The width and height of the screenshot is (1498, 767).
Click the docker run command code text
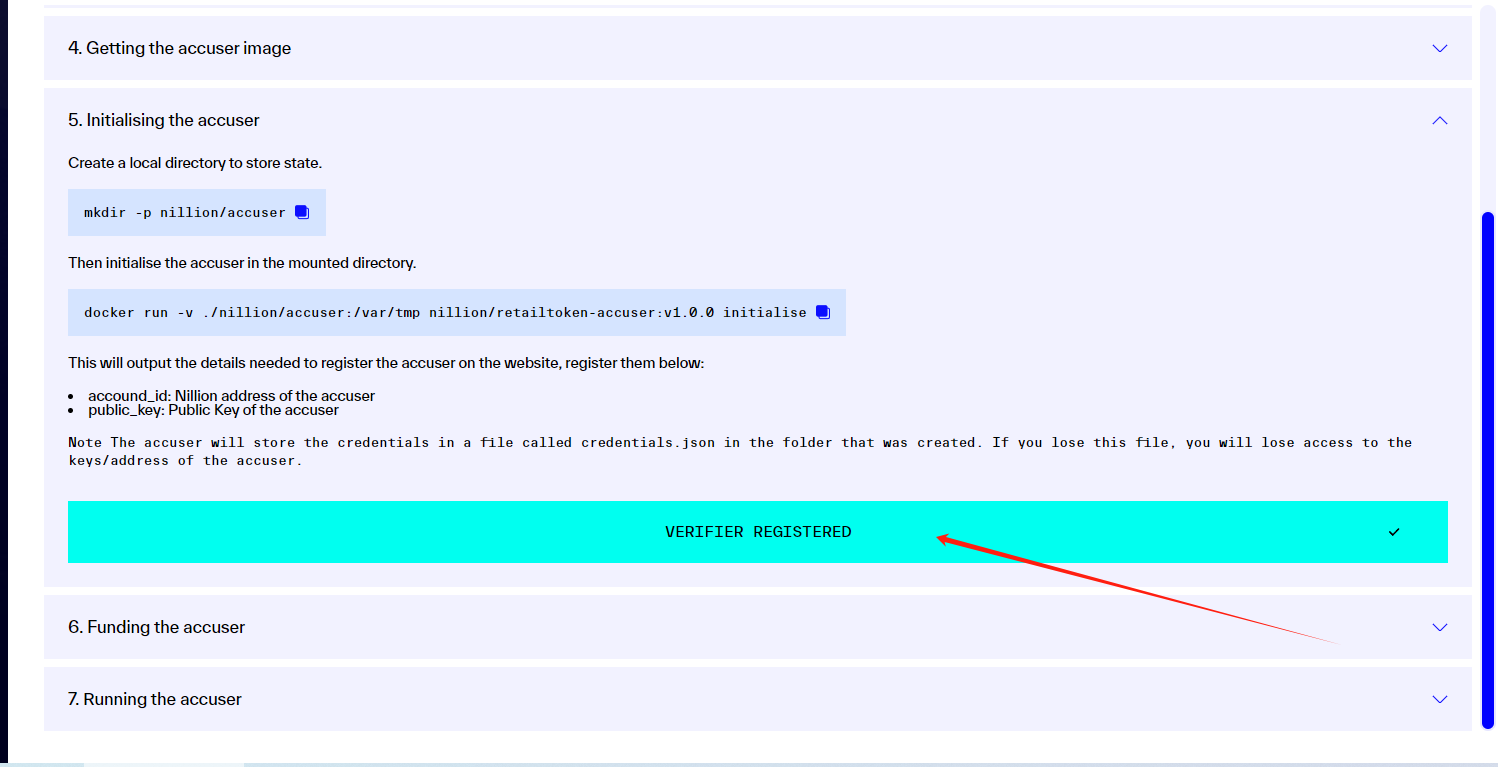(x=444, y=313)
